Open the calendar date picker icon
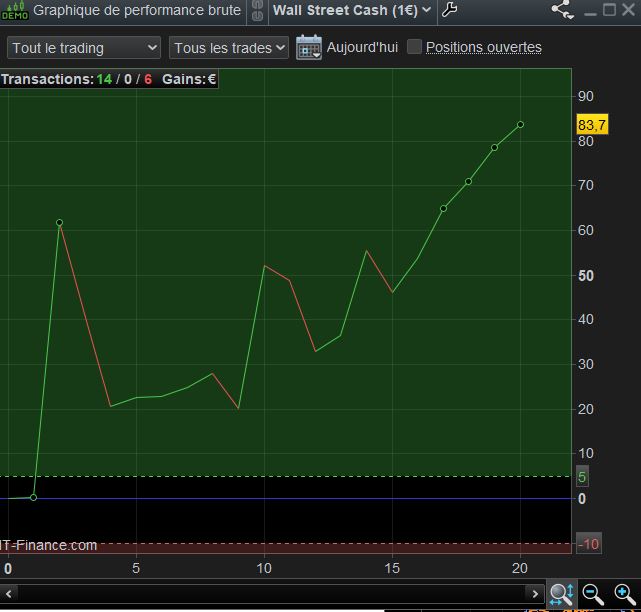This screenshot has height=612, width=641. 309,47
